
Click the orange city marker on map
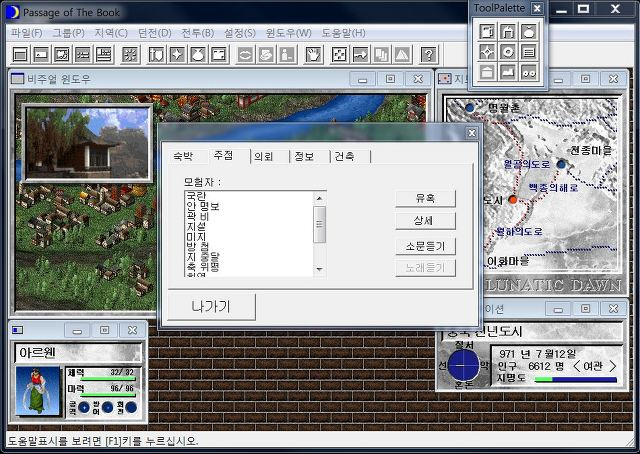pyautogui.click(x=513, y=200)
